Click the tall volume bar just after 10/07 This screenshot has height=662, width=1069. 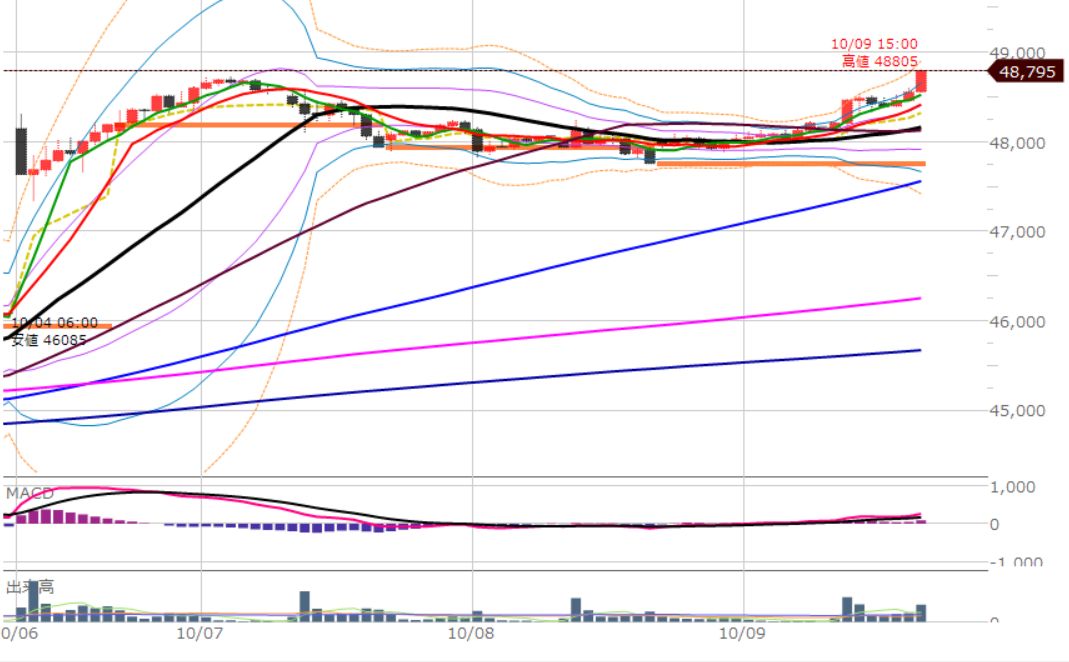[x=305, y=606]
